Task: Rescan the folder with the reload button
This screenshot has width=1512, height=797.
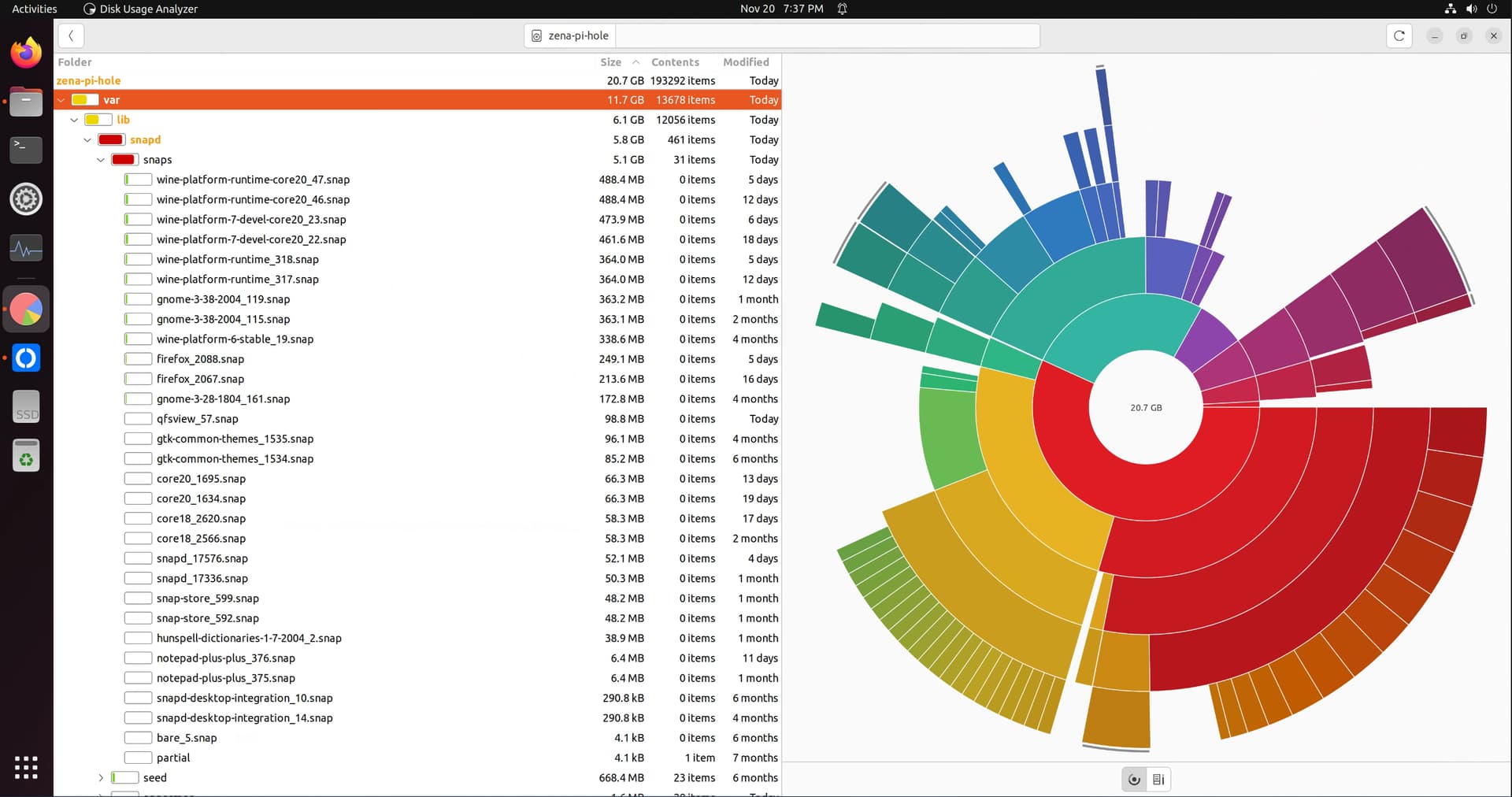Action: click(1399, 35)
